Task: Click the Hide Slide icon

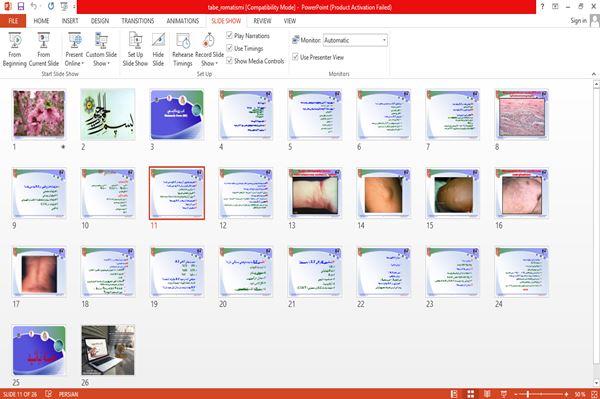Action: [x=158, y=50]
